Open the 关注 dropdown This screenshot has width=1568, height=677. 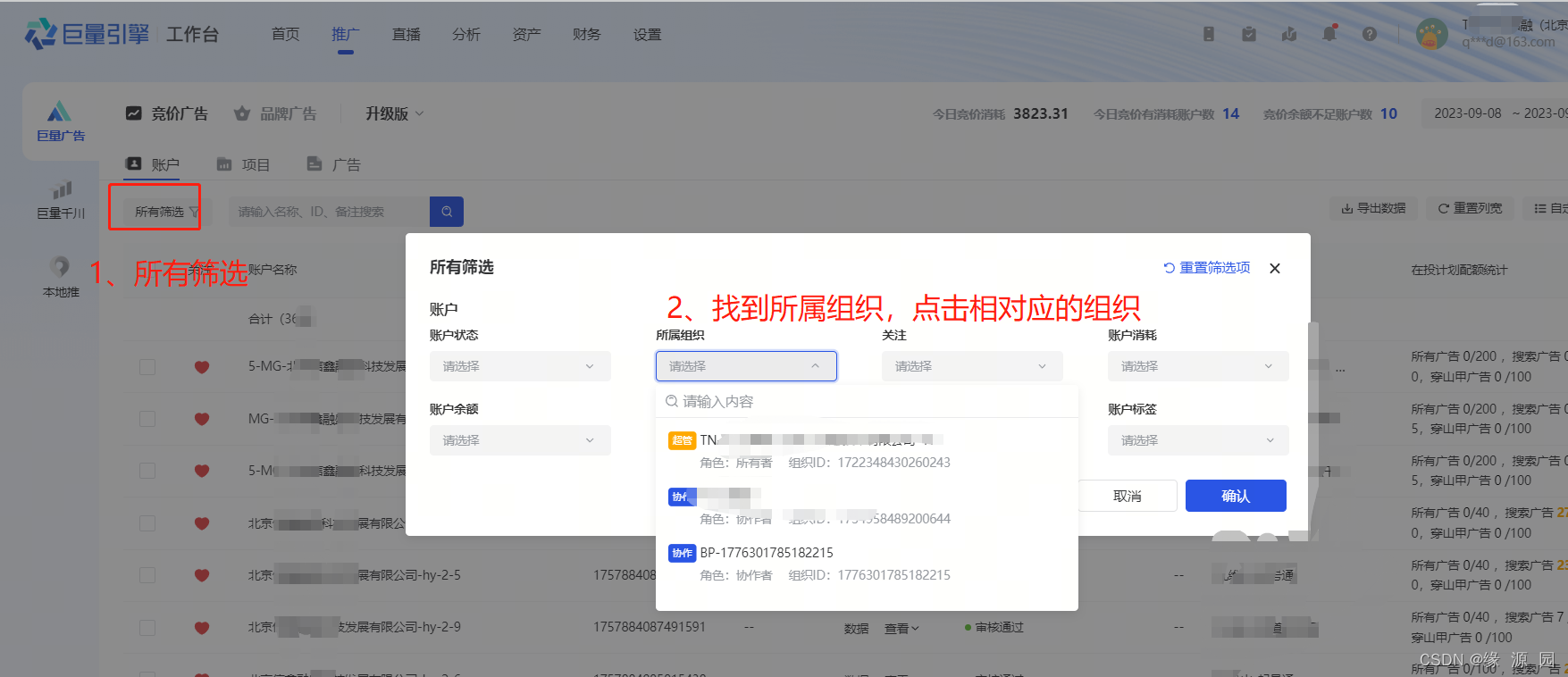point(972,366)
